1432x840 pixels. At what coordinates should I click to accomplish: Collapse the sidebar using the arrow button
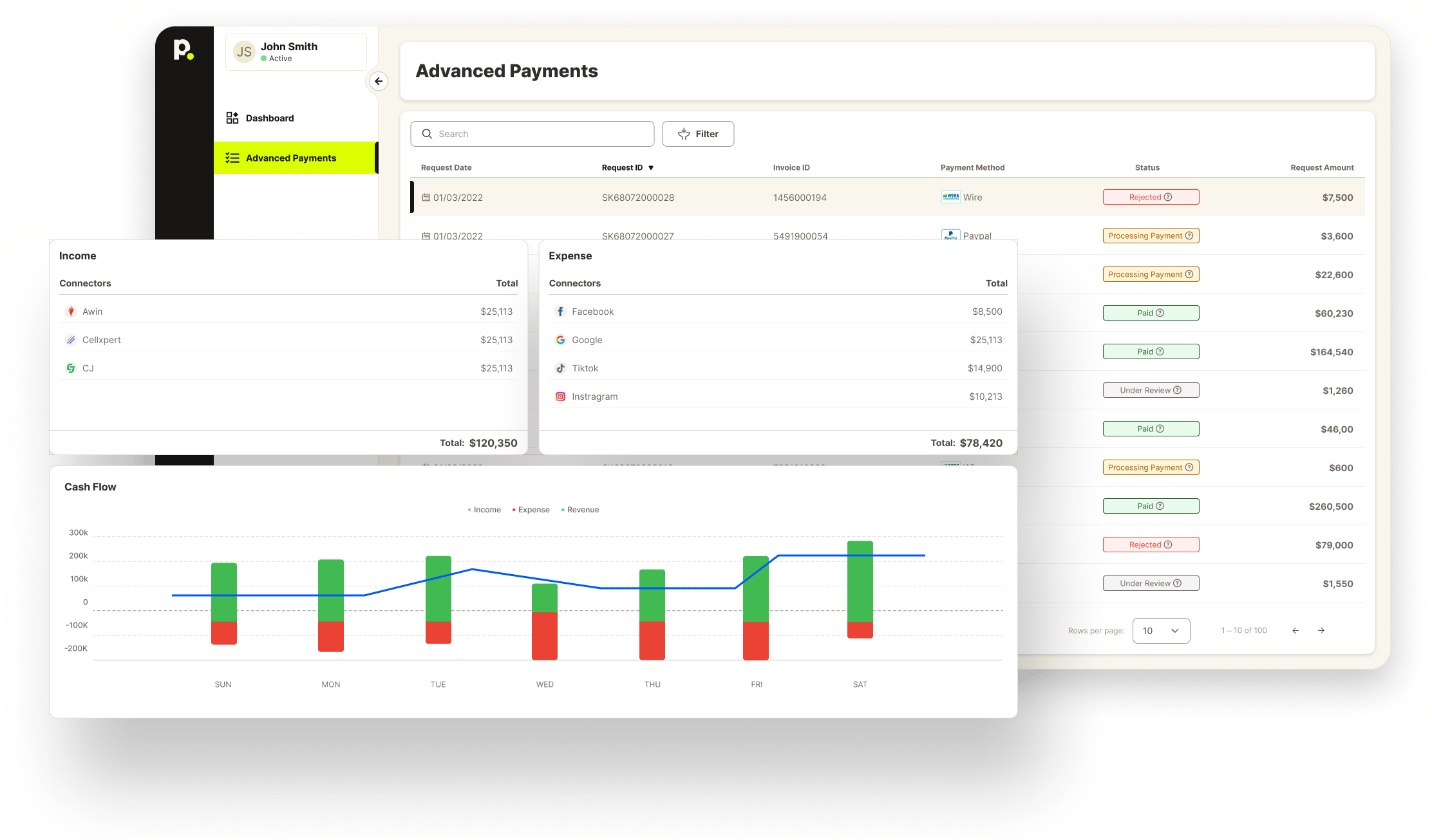(x=378, y=81)
